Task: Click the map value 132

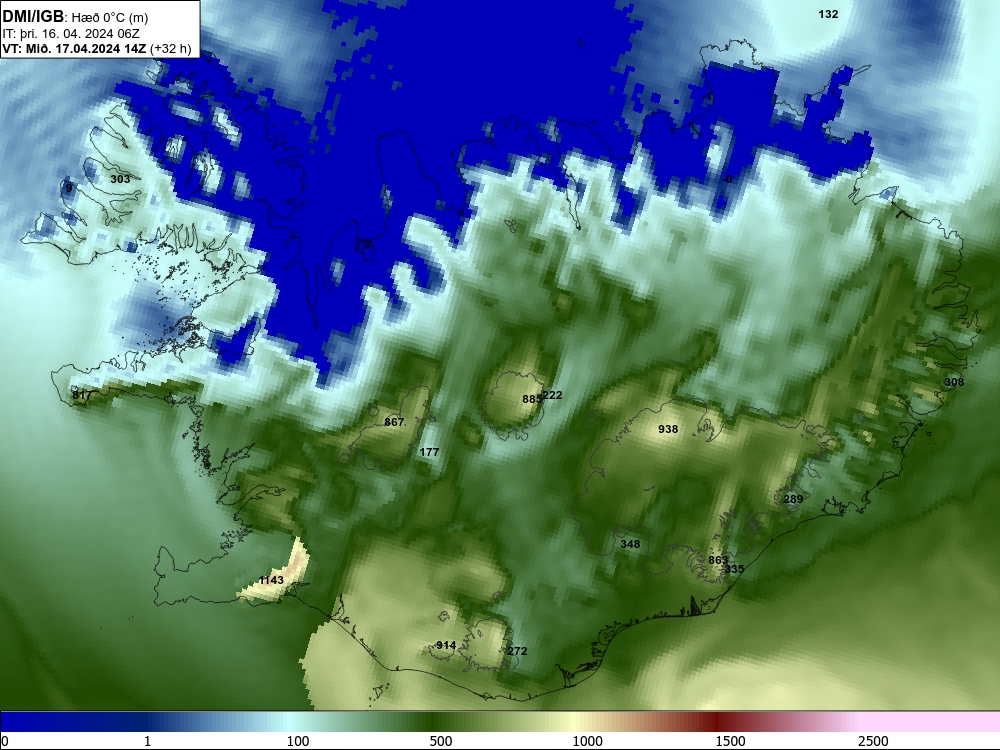Action: coord(828,14)
